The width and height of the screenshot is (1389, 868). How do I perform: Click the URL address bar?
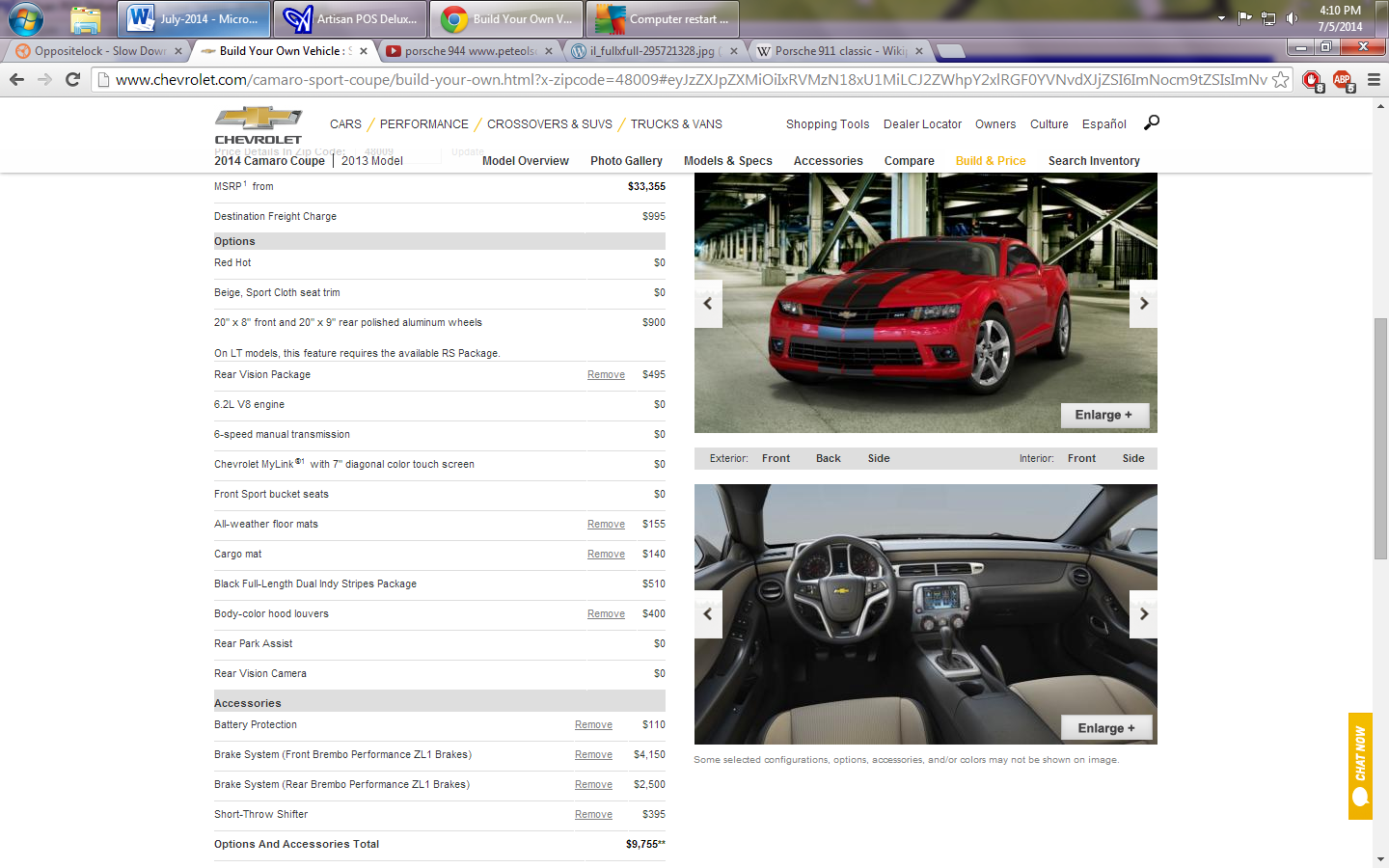[x=690, y=79]
